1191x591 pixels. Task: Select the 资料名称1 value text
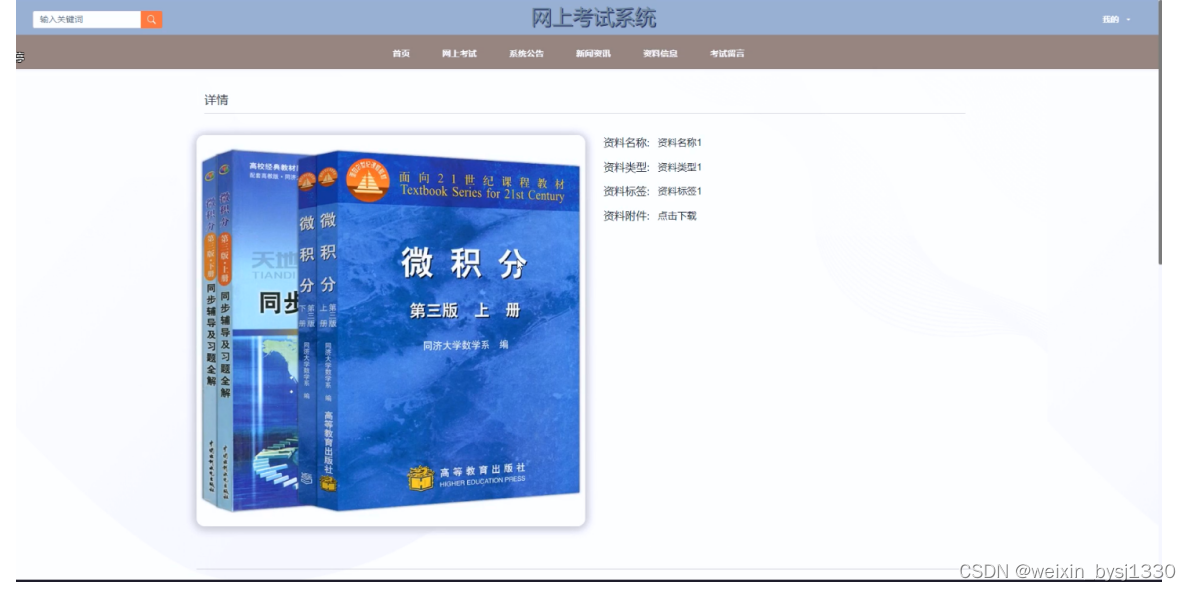coord(680,143)
